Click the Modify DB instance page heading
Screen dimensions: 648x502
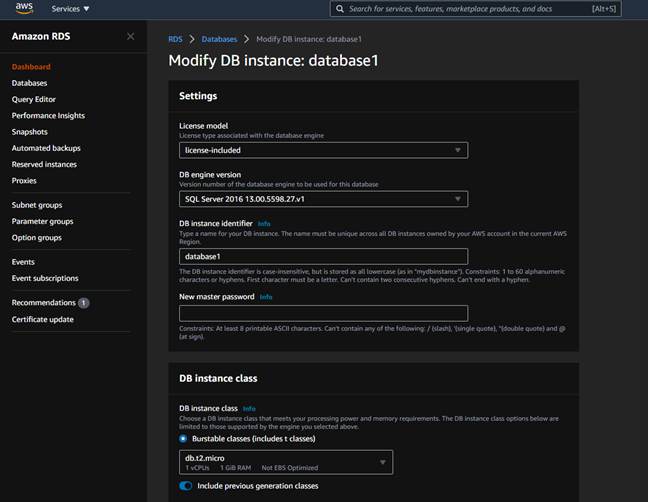(273, 61)
